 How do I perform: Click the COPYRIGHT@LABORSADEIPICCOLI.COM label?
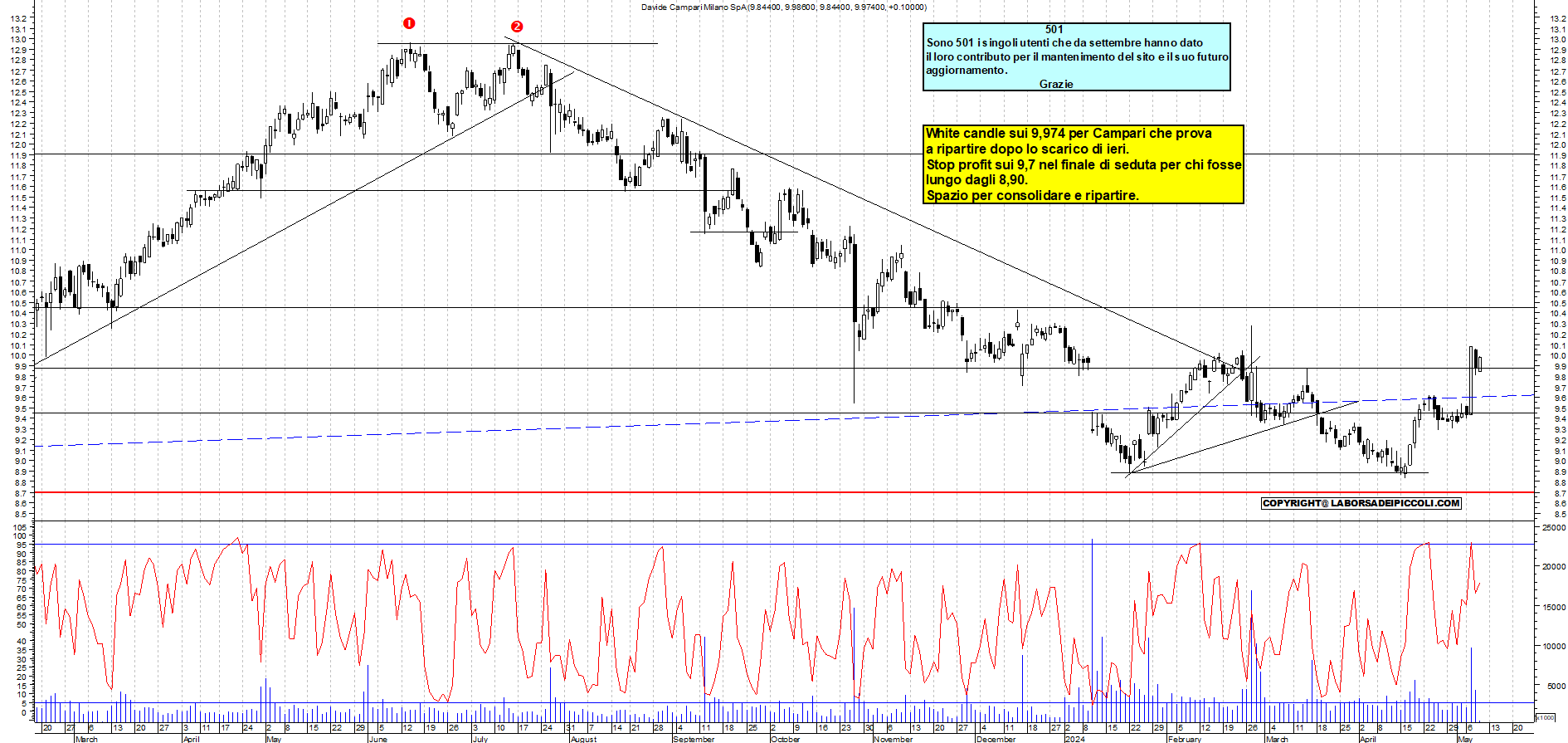[1361, 503]
